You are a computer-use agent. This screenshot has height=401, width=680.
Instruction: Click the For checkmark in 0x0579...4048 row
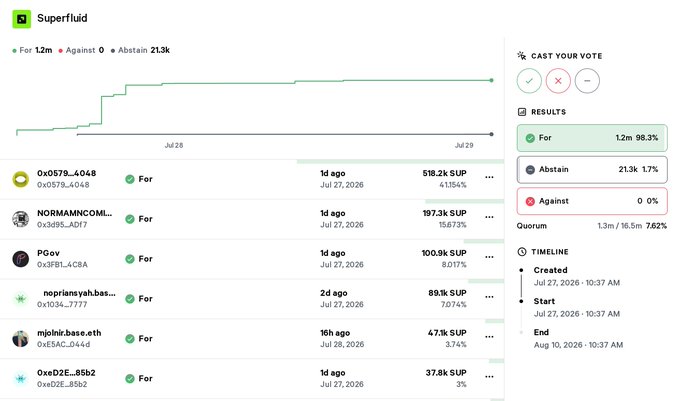(x=130, y=179)
